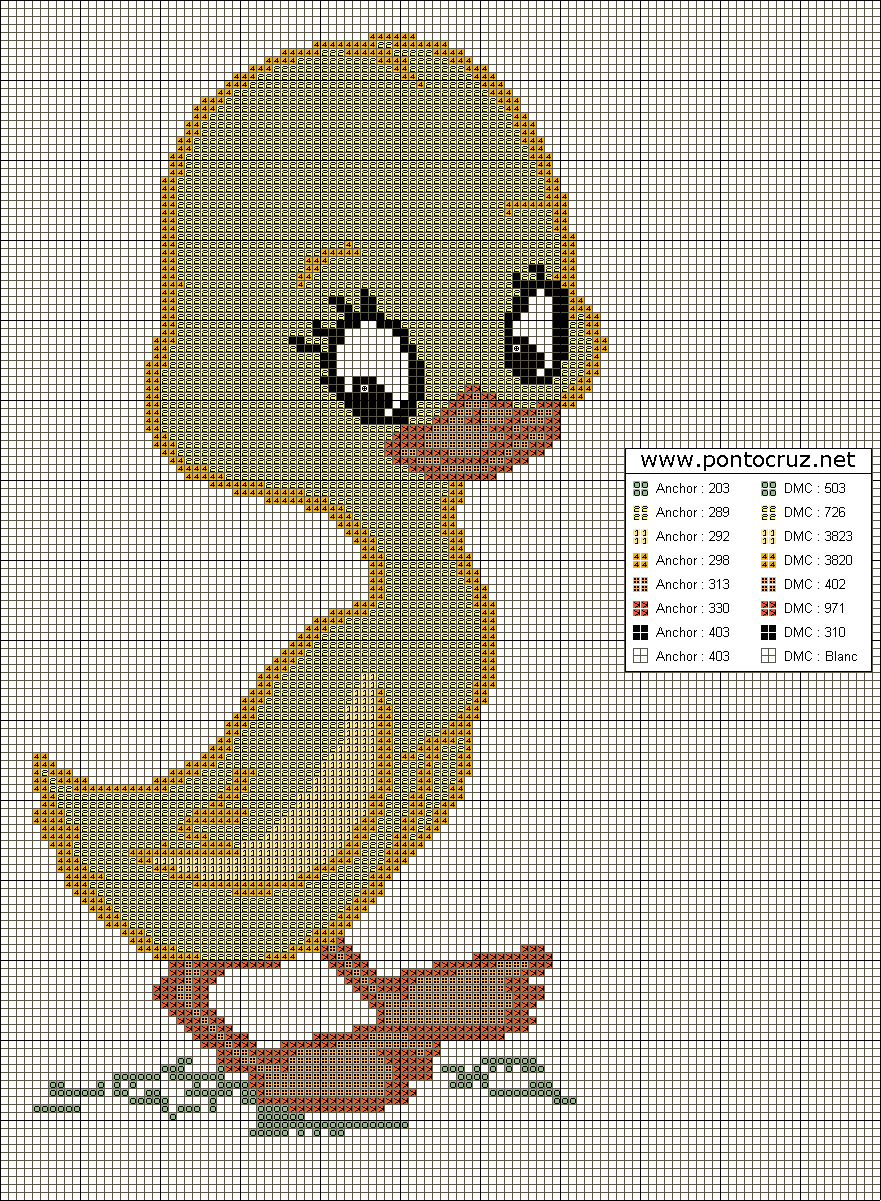The image size is (881, 1201).
Task: Click the 'Anchor : 330' legend entry
Action: pos(693,609)
